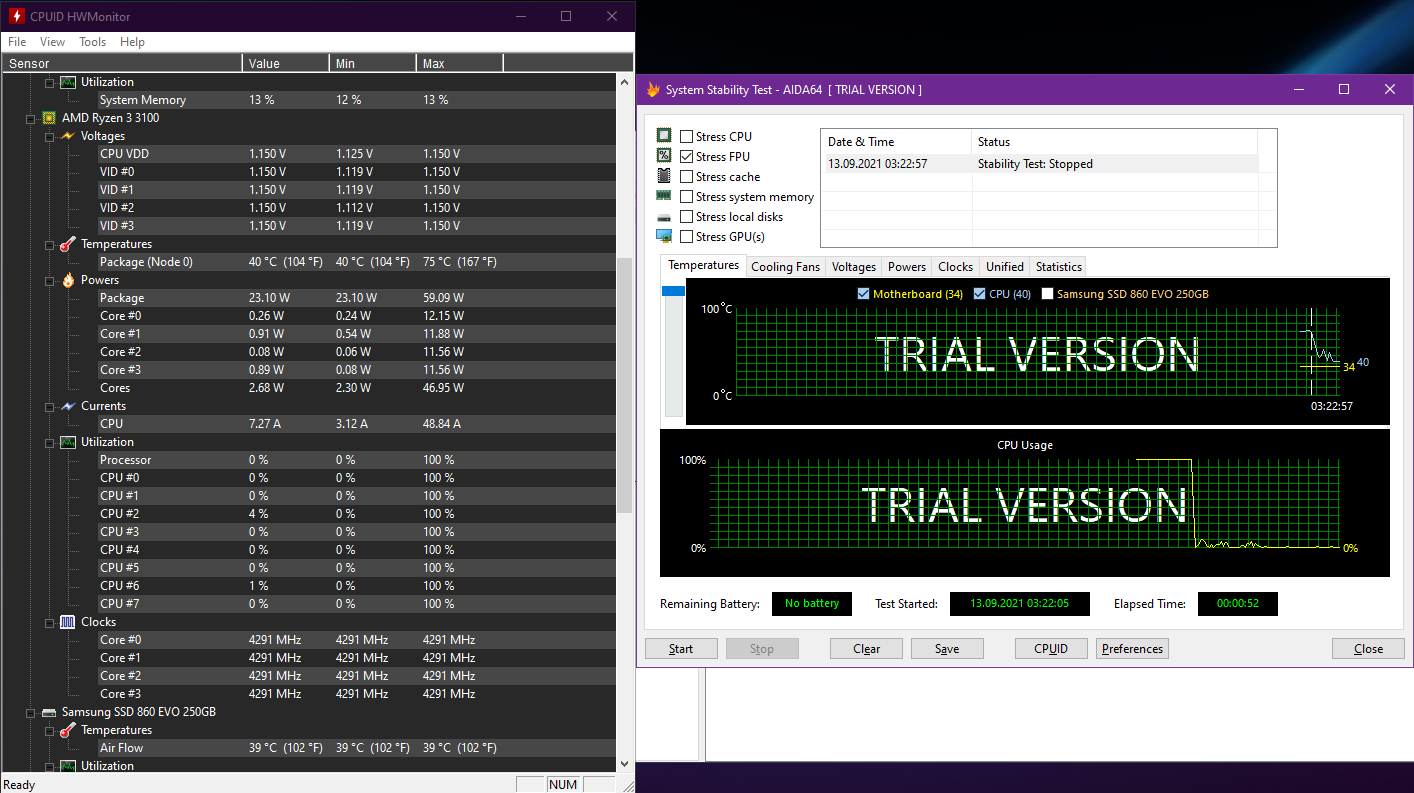Enable the Stress GPU(s) checkbox
Screen dimensions: 1414x793
click(x=687, y=237)
